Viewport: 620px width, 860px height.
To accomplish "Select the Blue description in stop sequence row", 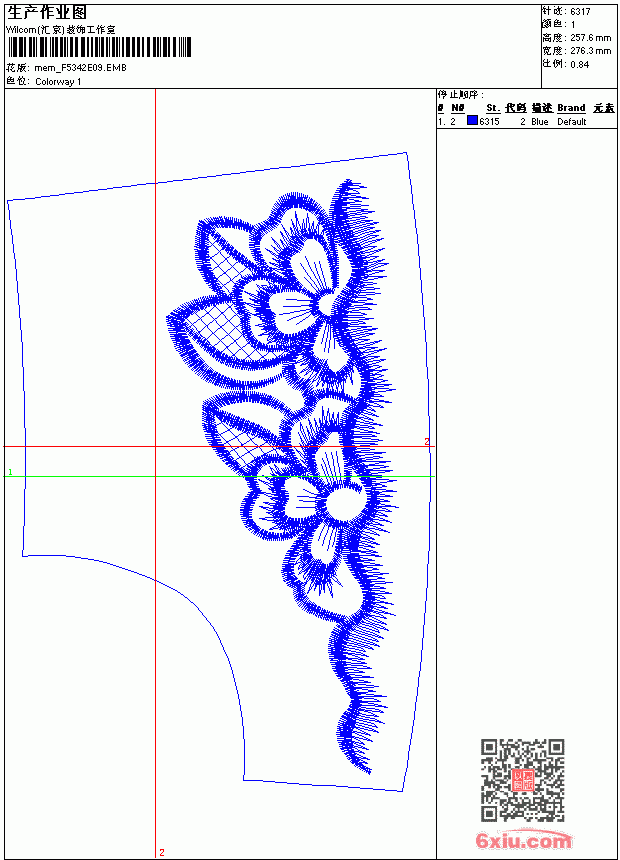I will point(539,122).
